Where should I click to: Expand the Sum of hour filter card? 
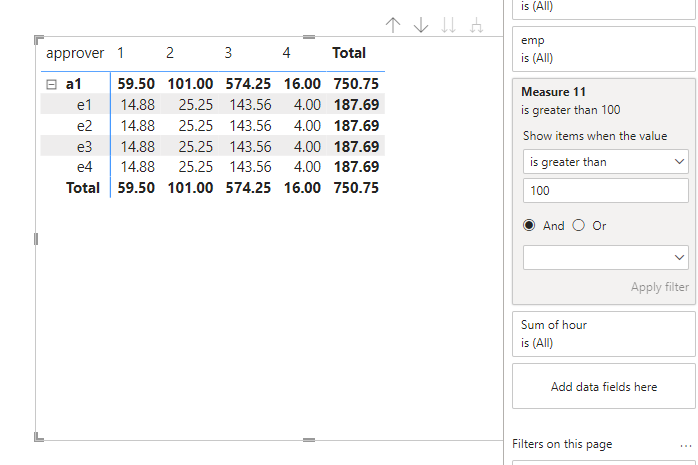[x=604, y=334]
